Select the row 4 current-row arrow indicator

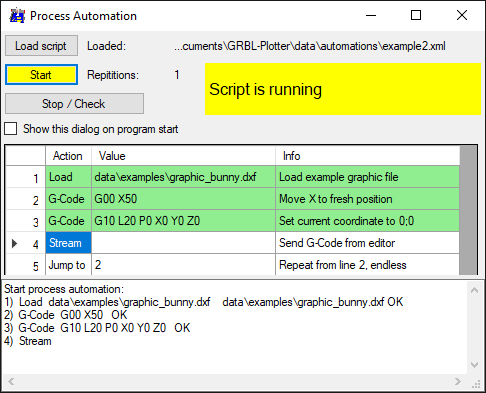coord(14,243)
